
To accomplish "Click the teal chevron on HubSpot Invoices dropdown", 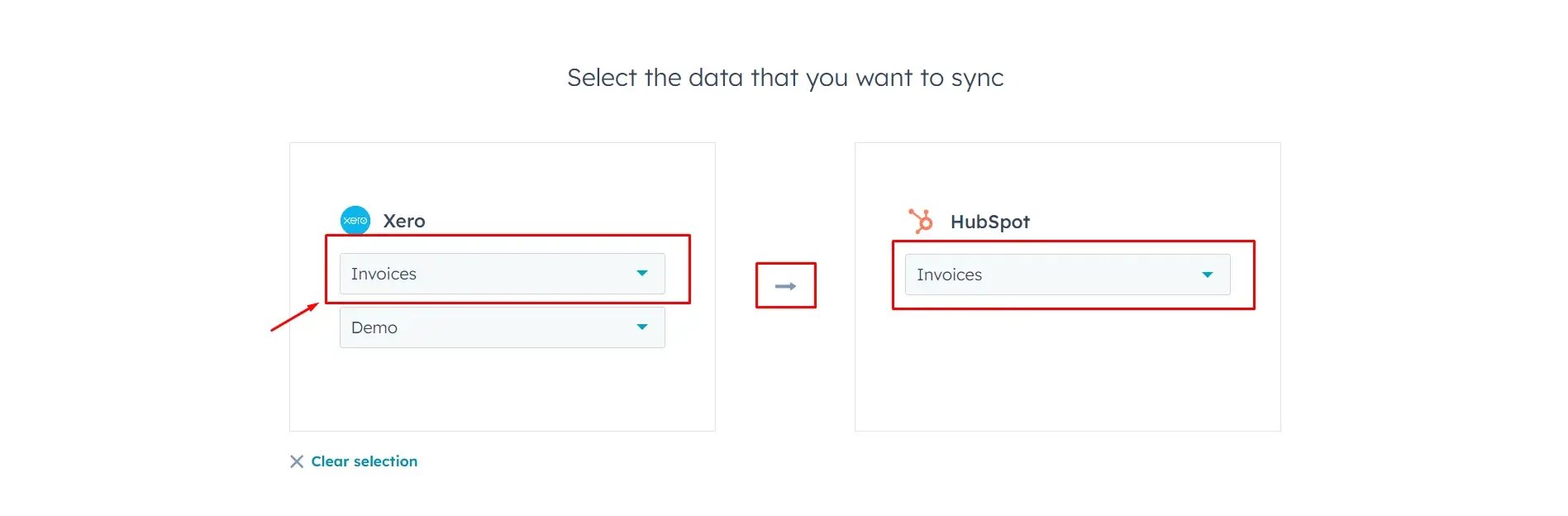I will [1208, 274].
